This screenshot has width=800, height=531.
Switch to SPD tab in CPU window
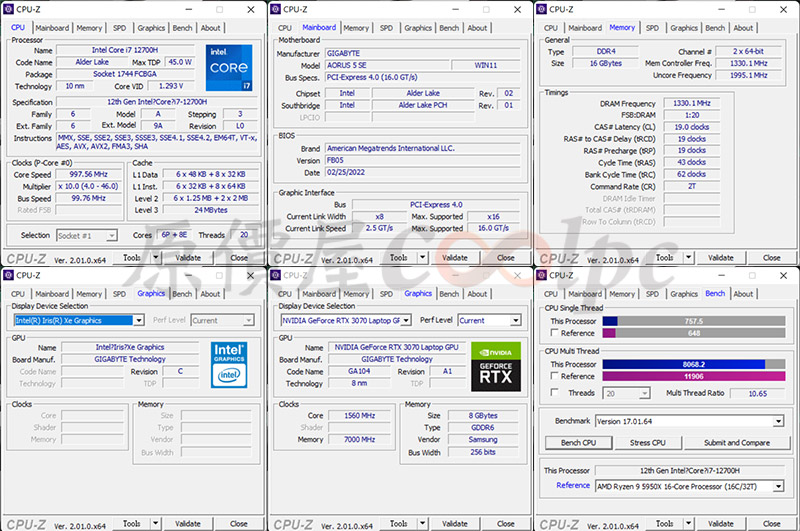click(119, 28)
